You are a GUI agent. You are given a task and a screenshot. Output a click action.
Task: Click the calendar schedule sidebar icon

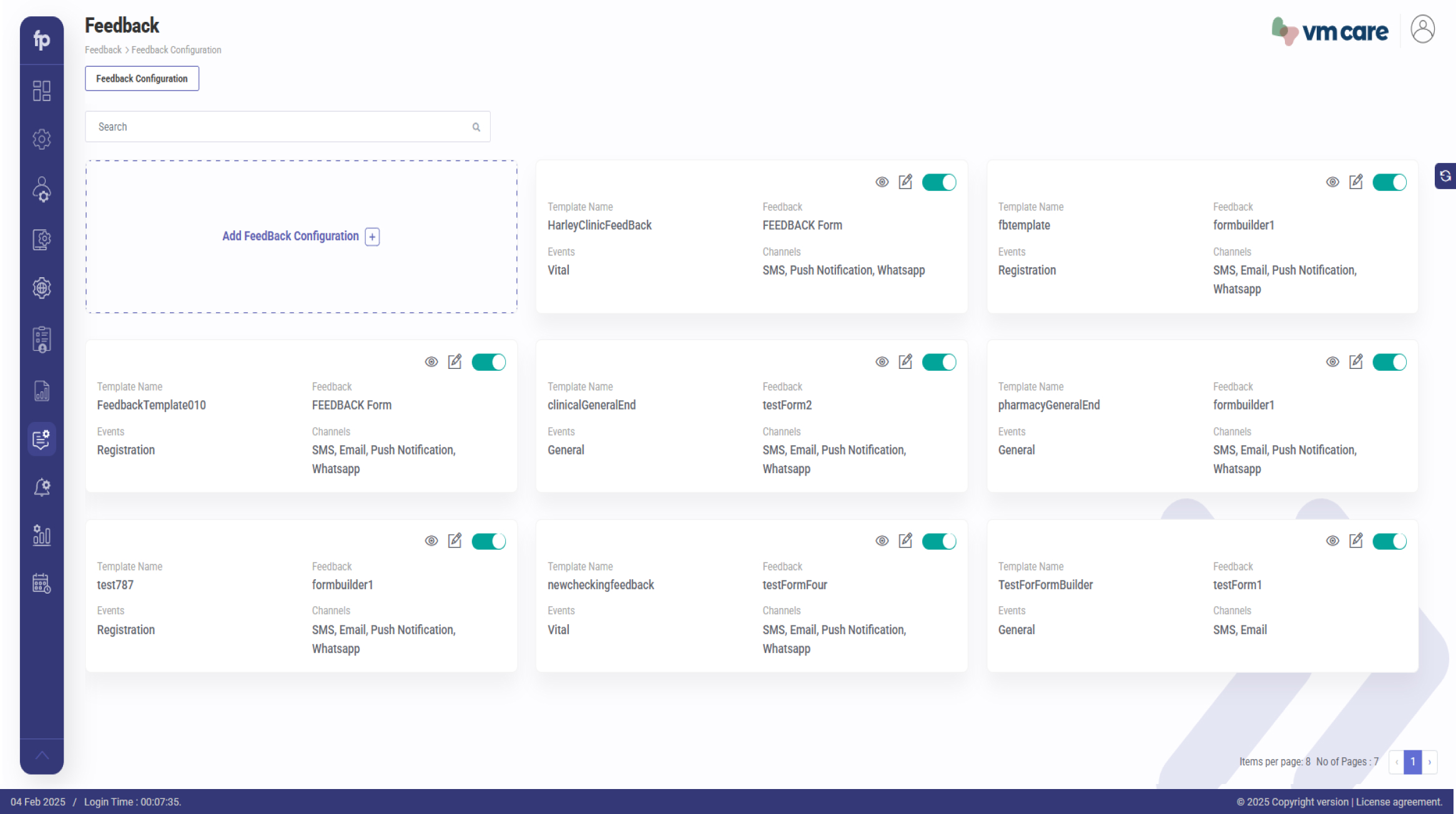(x=42, y=584)
